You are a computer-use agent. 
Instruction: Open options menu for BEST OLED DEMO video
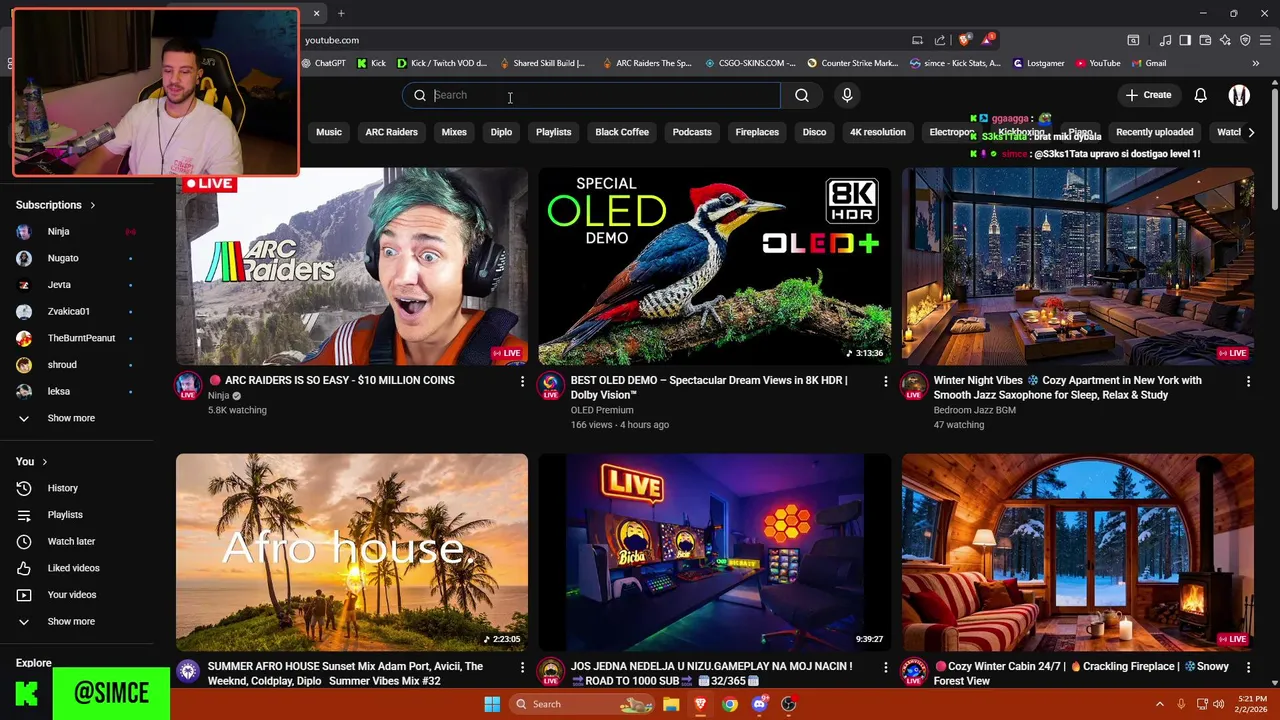(885, 381)
